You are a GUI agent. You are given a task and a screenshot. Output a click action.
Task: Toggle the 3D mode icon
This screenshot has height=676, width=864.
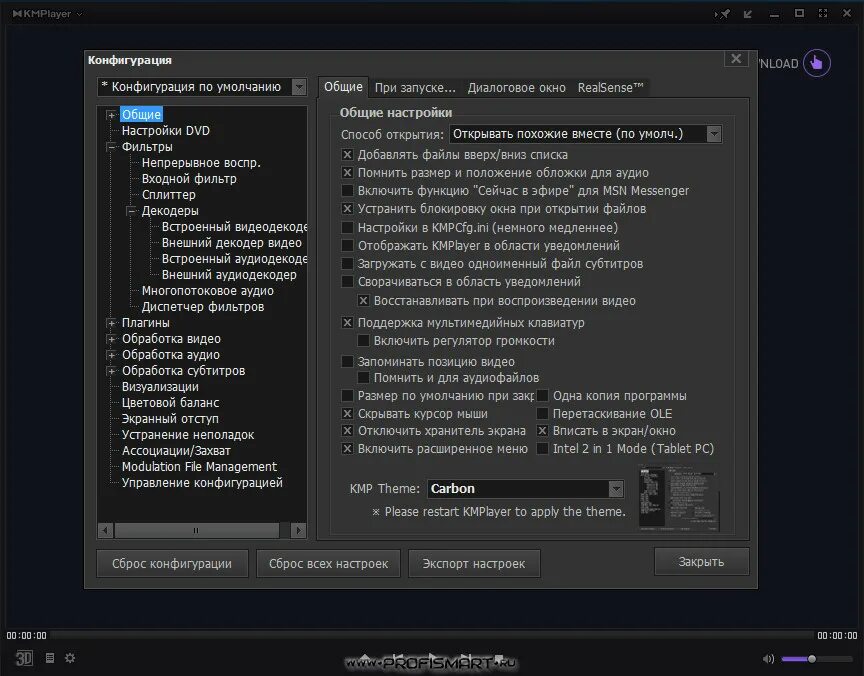[x=24, y=658]
